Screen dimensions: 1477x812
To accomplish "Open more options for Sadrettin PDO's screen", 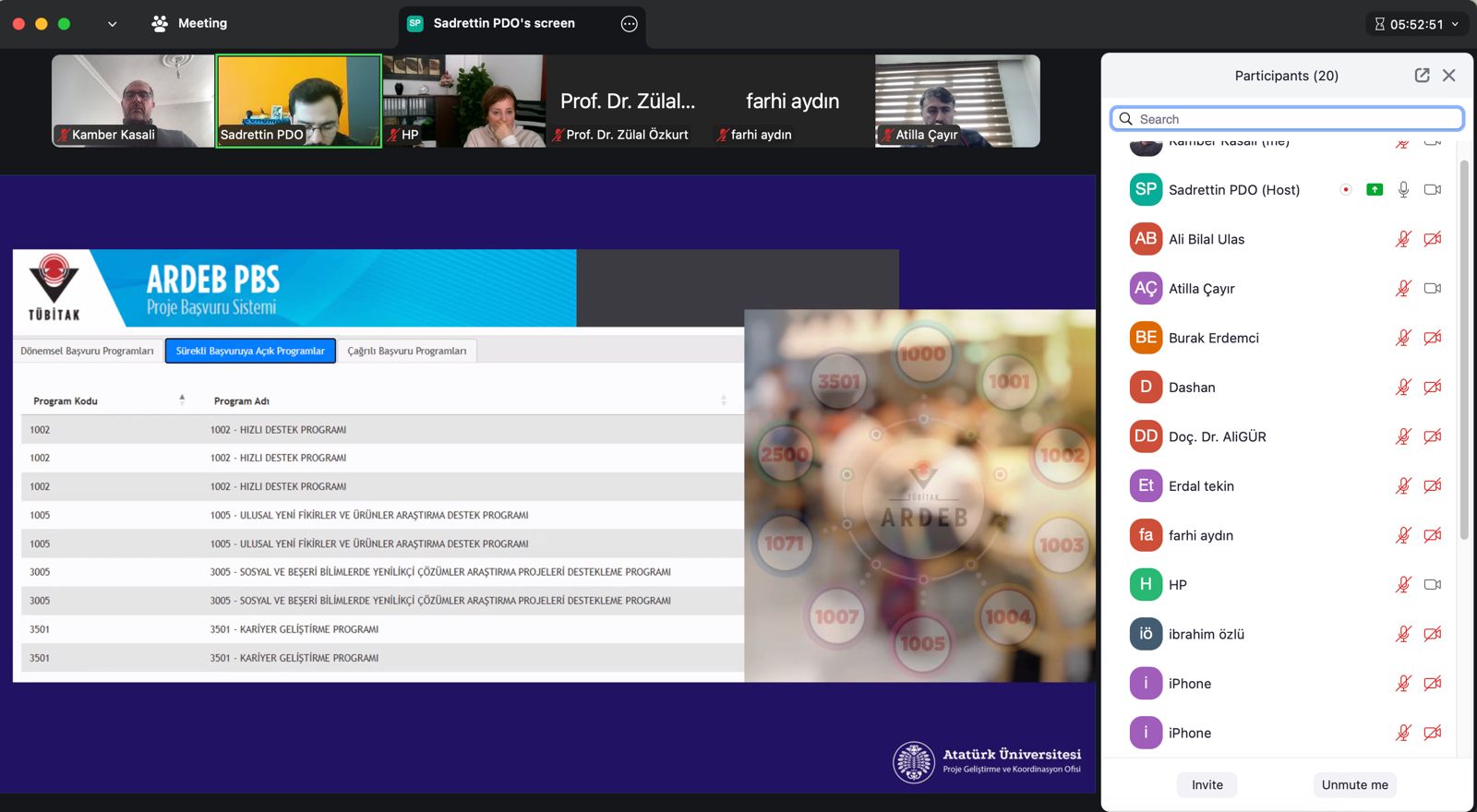I will (x=629, y=24).
